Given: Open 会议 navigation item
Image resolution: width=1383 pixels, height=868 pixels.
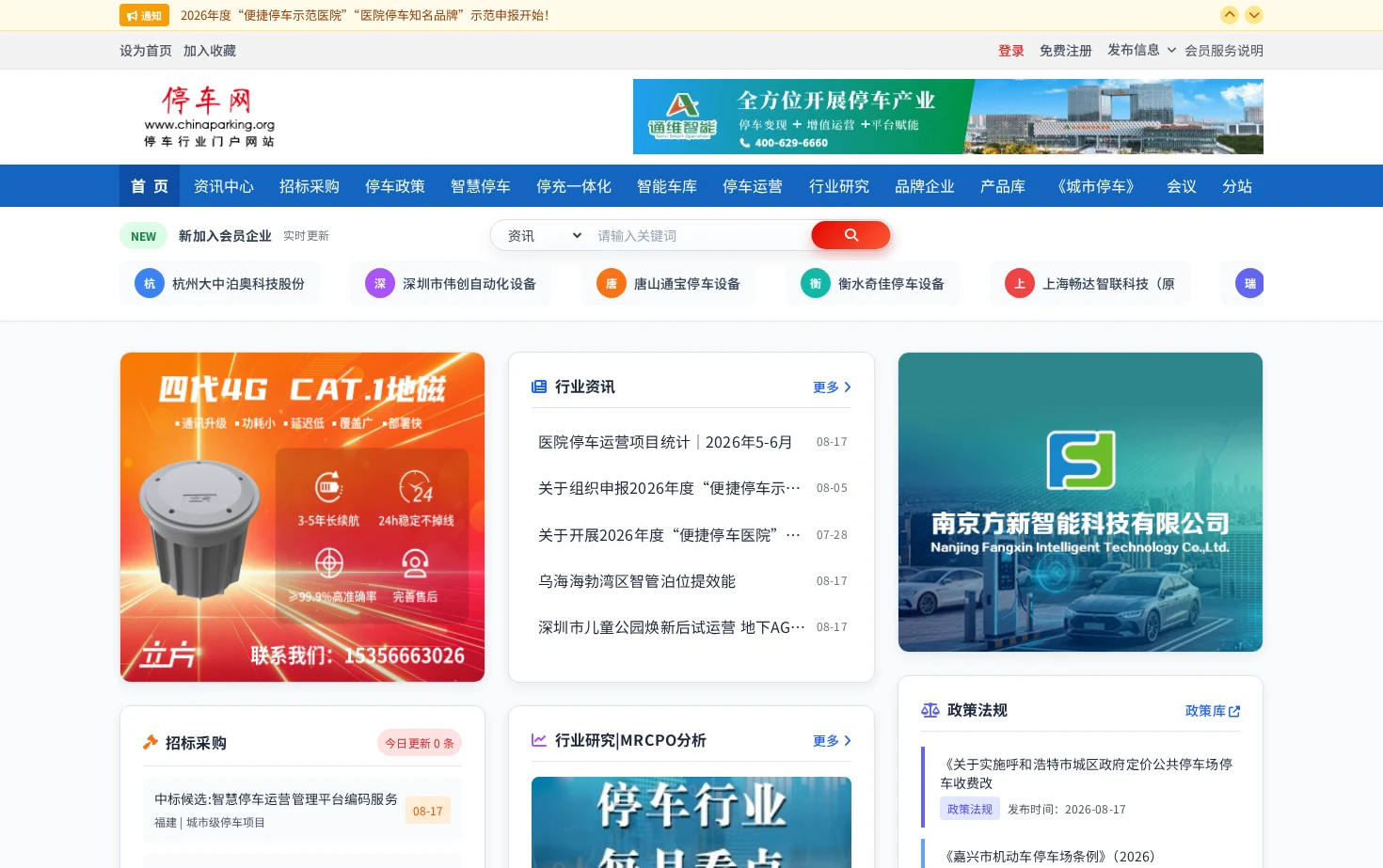Looking at the screenshot, I should [1182, 186].
